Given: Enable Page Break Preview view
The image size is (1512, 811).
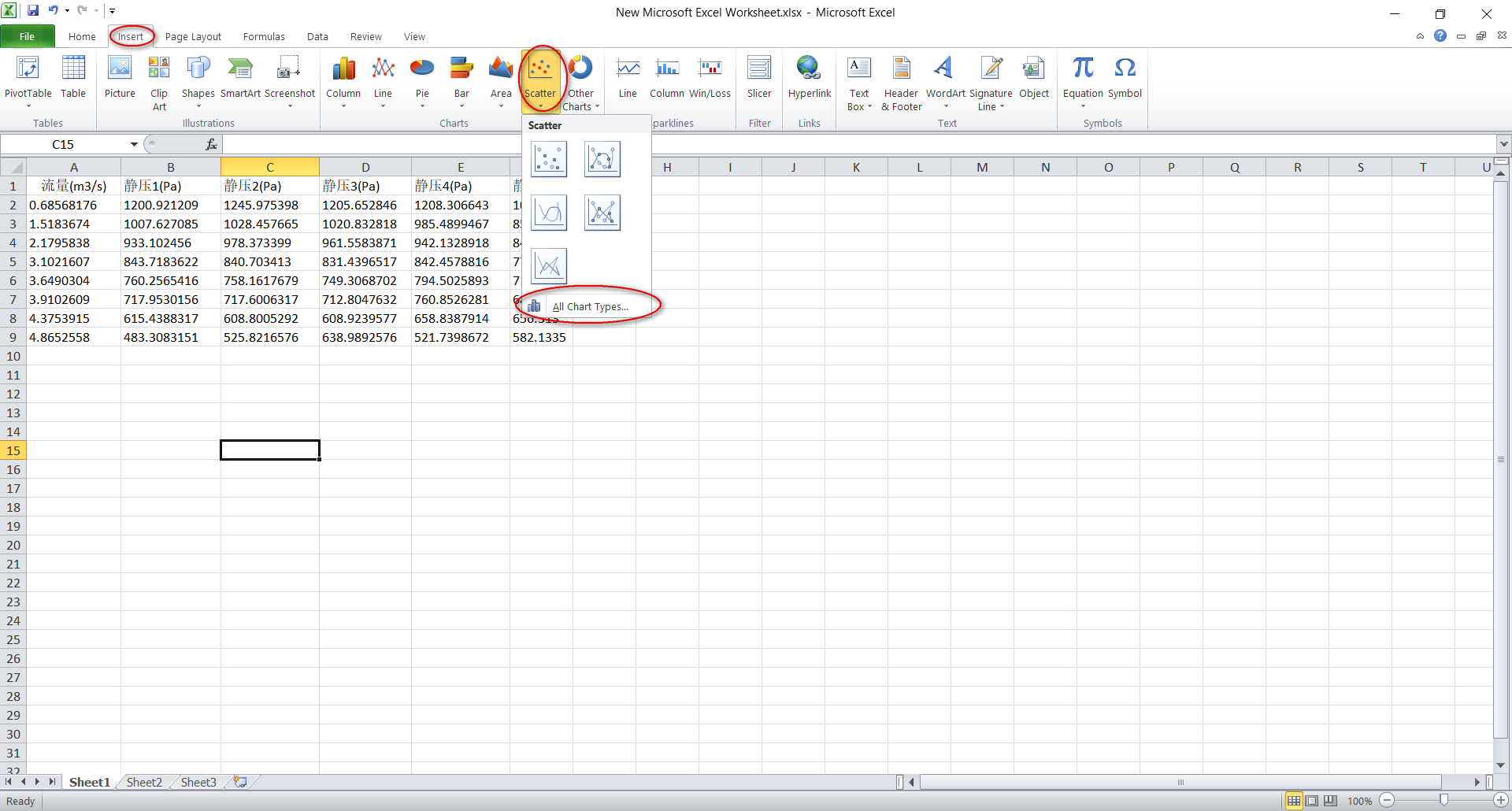Looking at the screenshot, I should tap(1329, 800).
